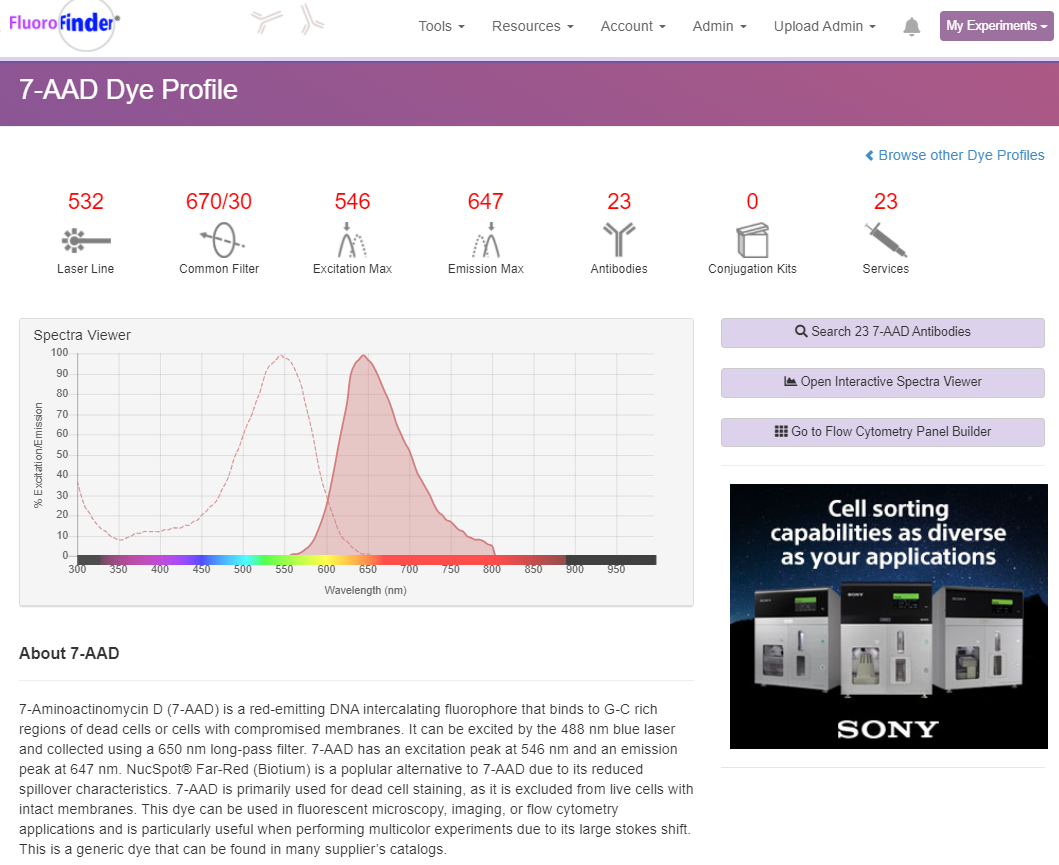Select the Common Filter icon
Viewport: 1059px width, 865px height.
coord(220,240)
